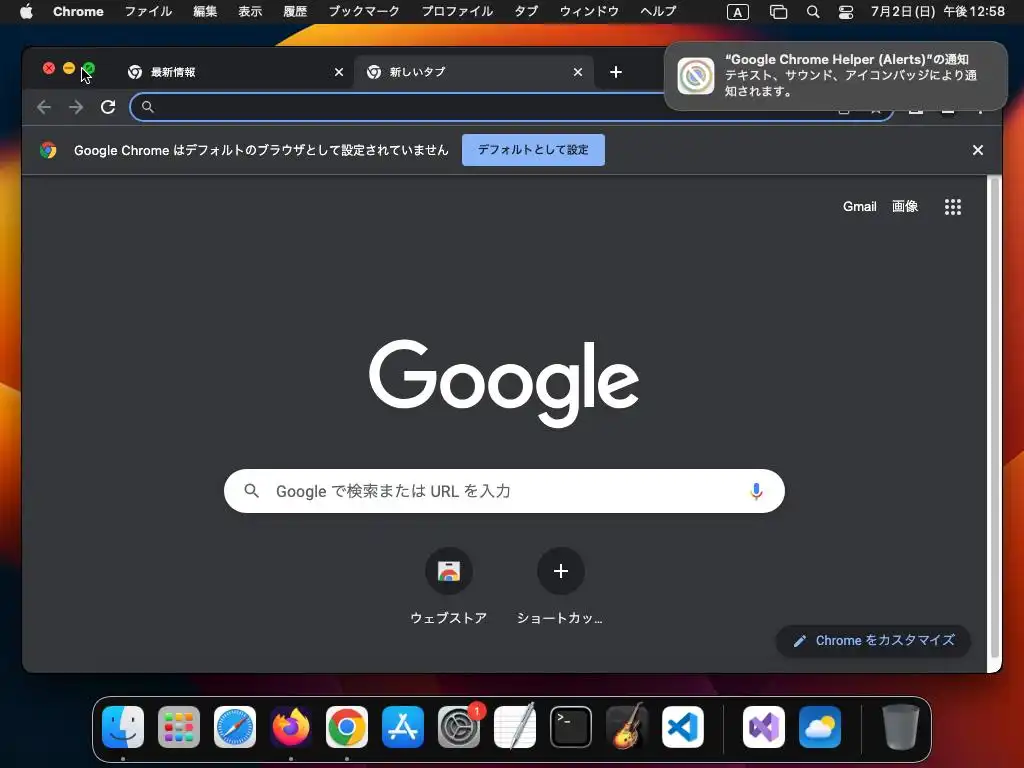Image resolution: width=1024 pixels, height=768 pixels.
Task: Launch Terminal from the Dock
Action: pyautogui.click(x=571, y=727)
